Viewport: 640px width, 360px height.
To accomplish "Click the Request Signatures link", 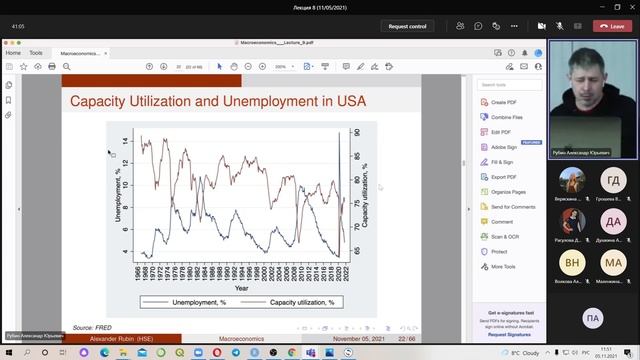I will click(x=509, y=335).
